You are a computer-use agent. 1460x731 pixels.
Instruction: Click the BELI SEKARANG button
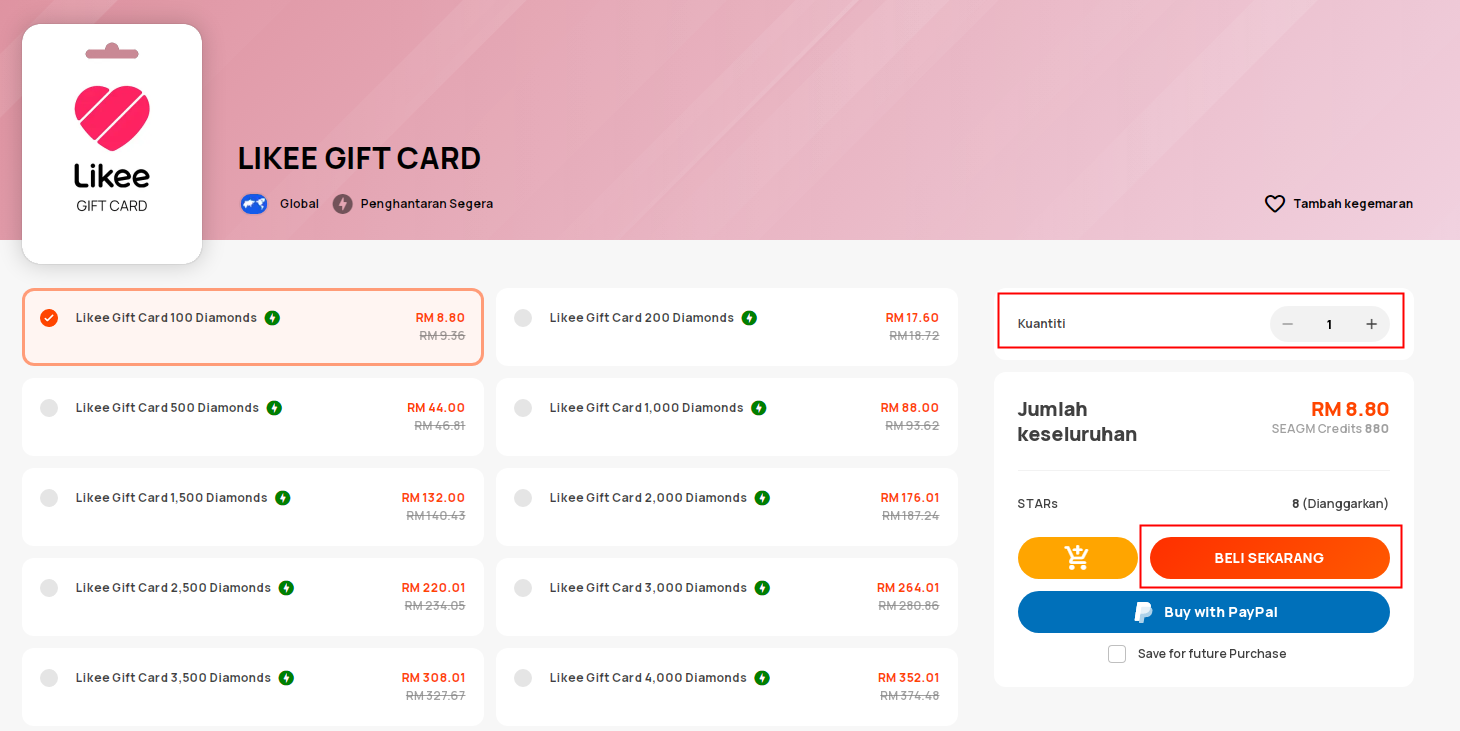tap(1270, 558)
